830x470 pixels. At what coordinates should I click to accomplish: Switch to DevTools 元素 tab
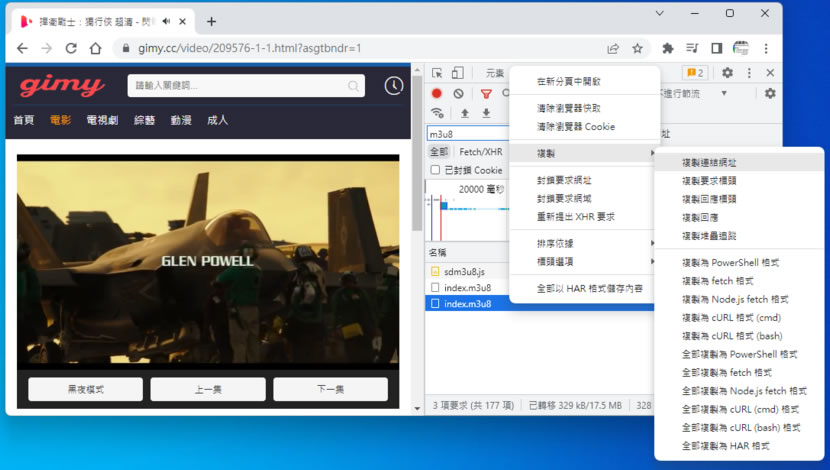(495, 73)
